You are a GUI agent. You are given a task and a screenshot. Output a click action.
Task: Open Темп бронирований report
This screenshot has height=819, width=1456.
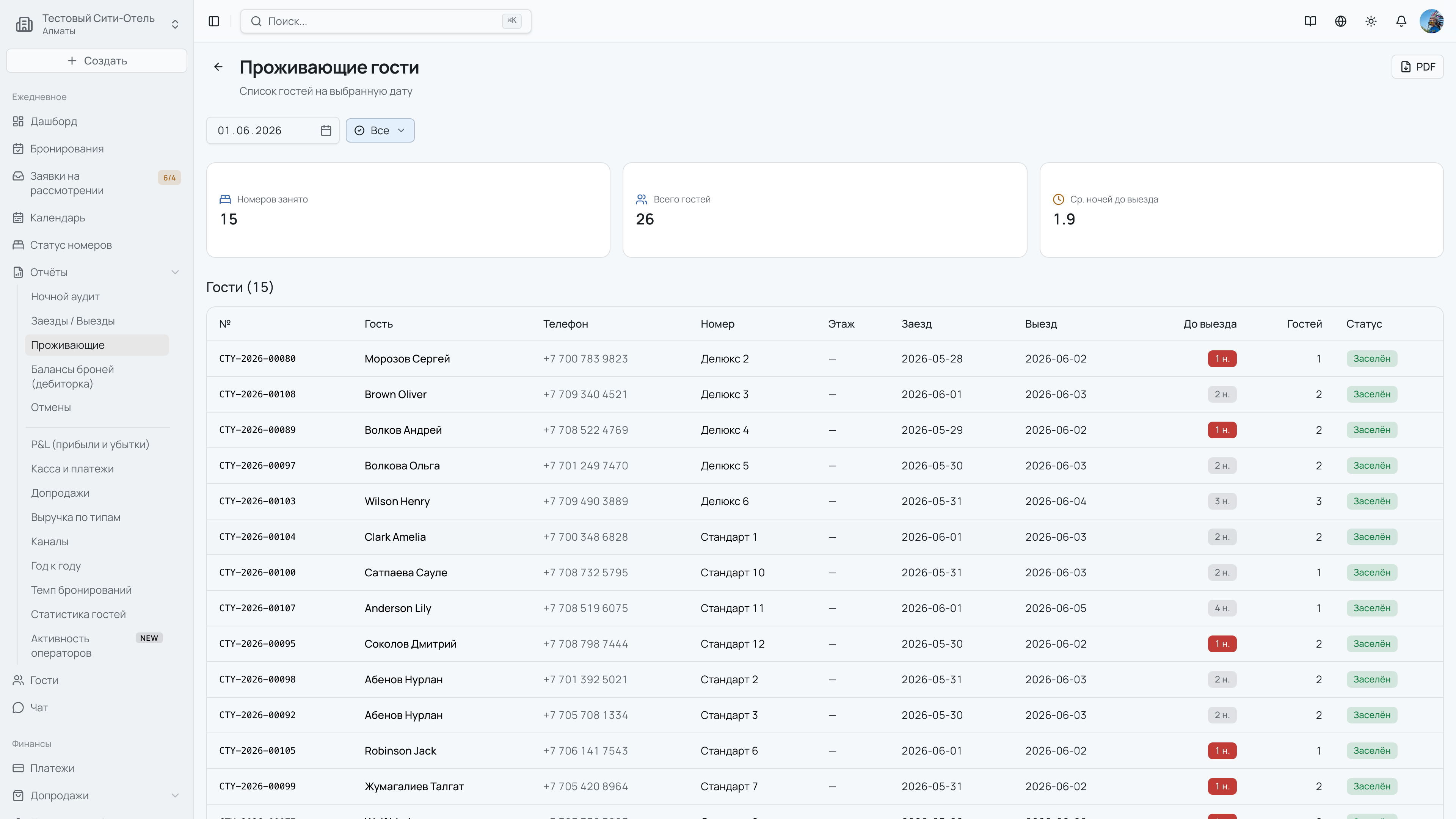[82, 591]
